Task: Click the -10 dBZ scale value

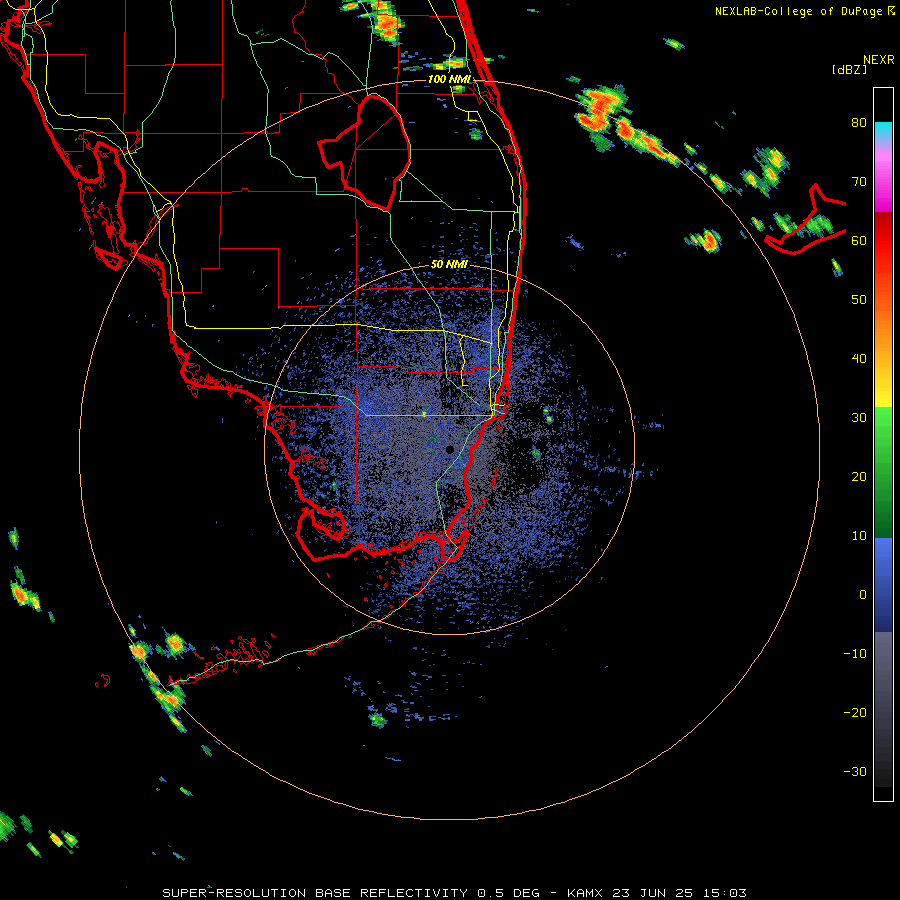Action: tap(855, 654)
